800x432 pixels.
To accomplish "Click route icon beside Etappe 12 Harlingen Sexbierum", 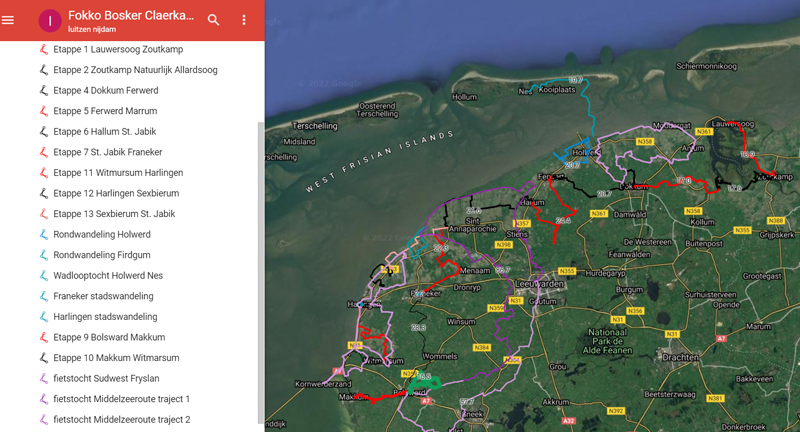I will point(44,193).
